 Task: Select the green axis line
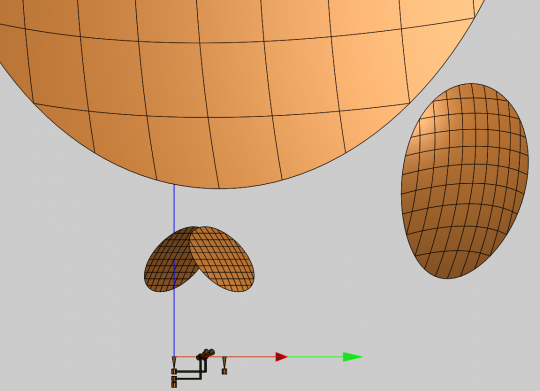315,357
